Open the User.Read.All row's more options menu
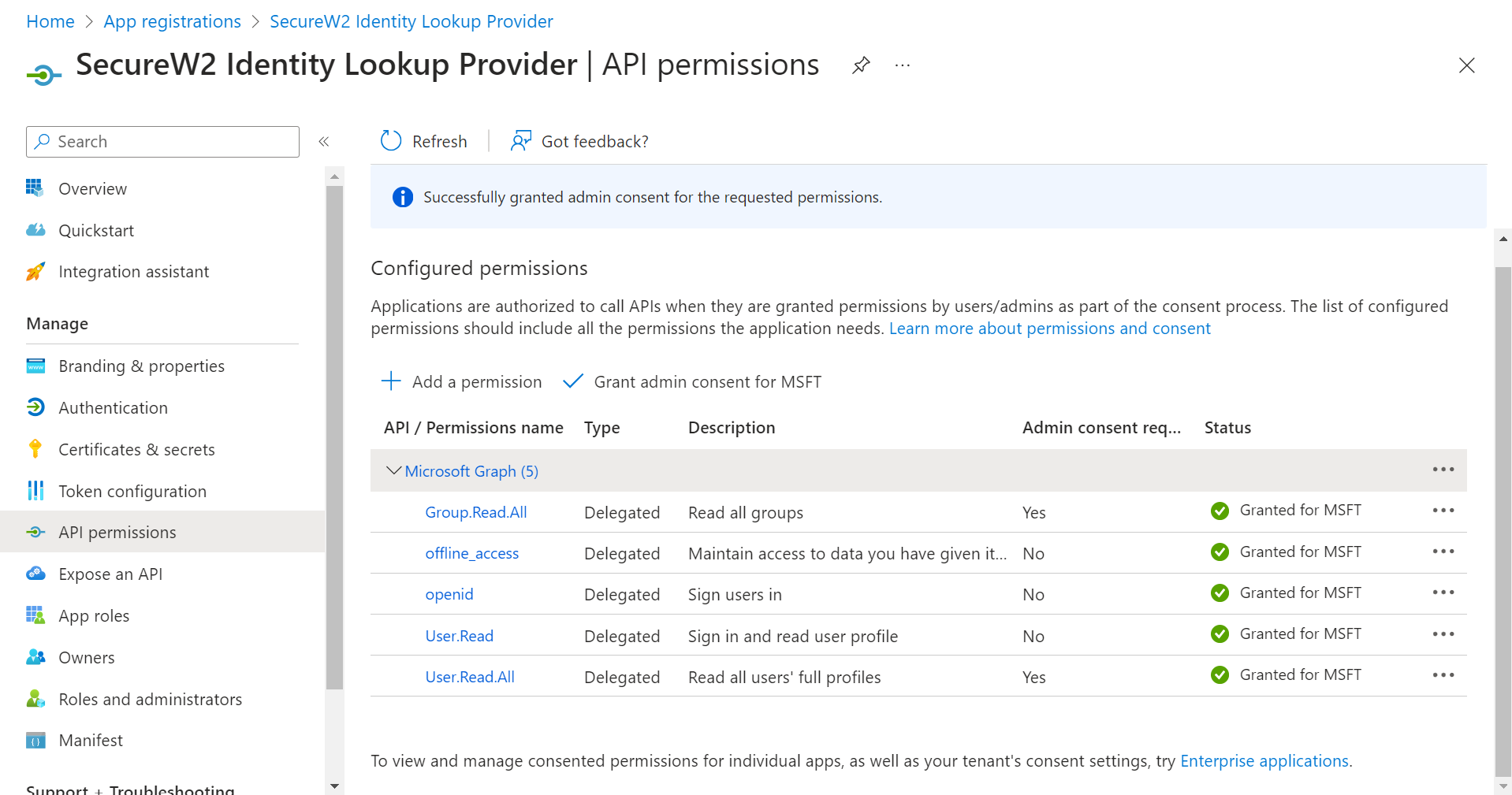 coord(1443,675)
